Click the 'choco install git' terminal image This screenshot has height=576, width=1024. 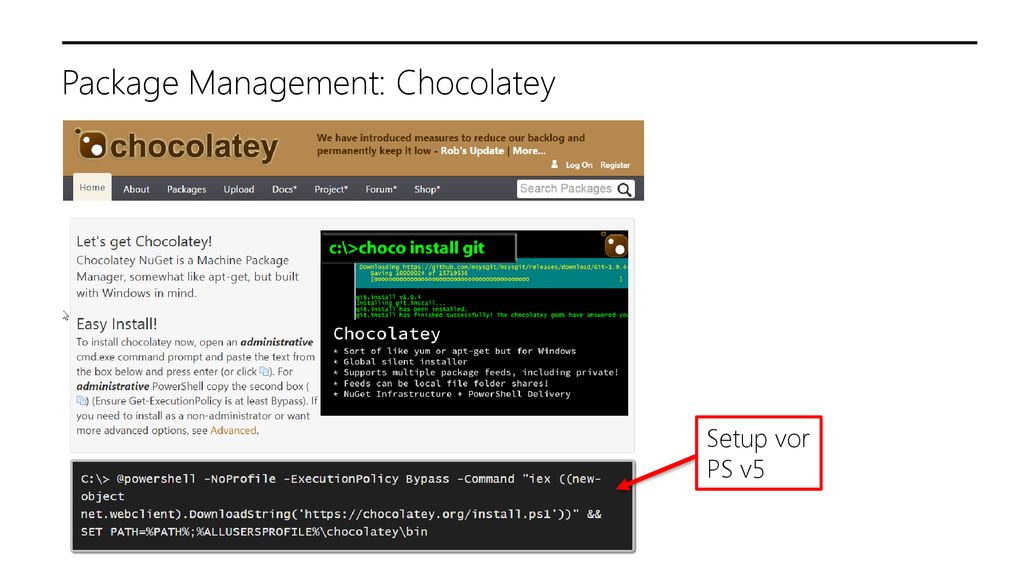474,323
